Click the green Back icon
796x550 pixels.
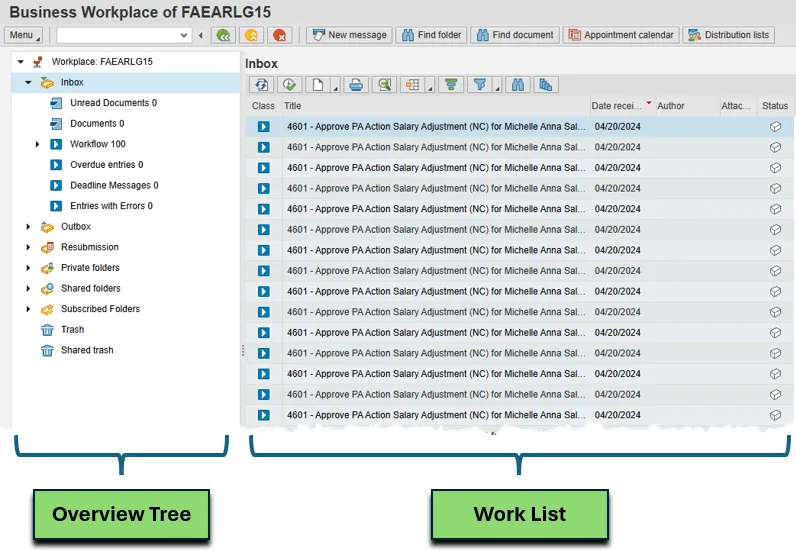coord(223,35)
